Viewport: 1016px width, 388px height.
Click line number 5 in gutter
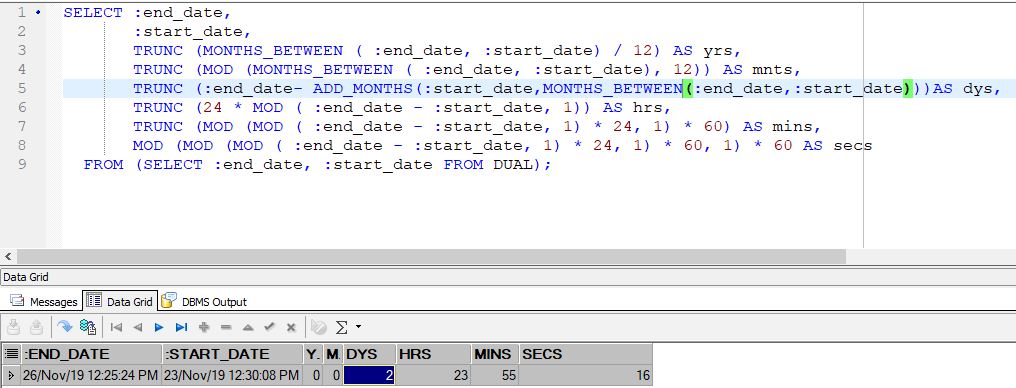tap(22, 88)
